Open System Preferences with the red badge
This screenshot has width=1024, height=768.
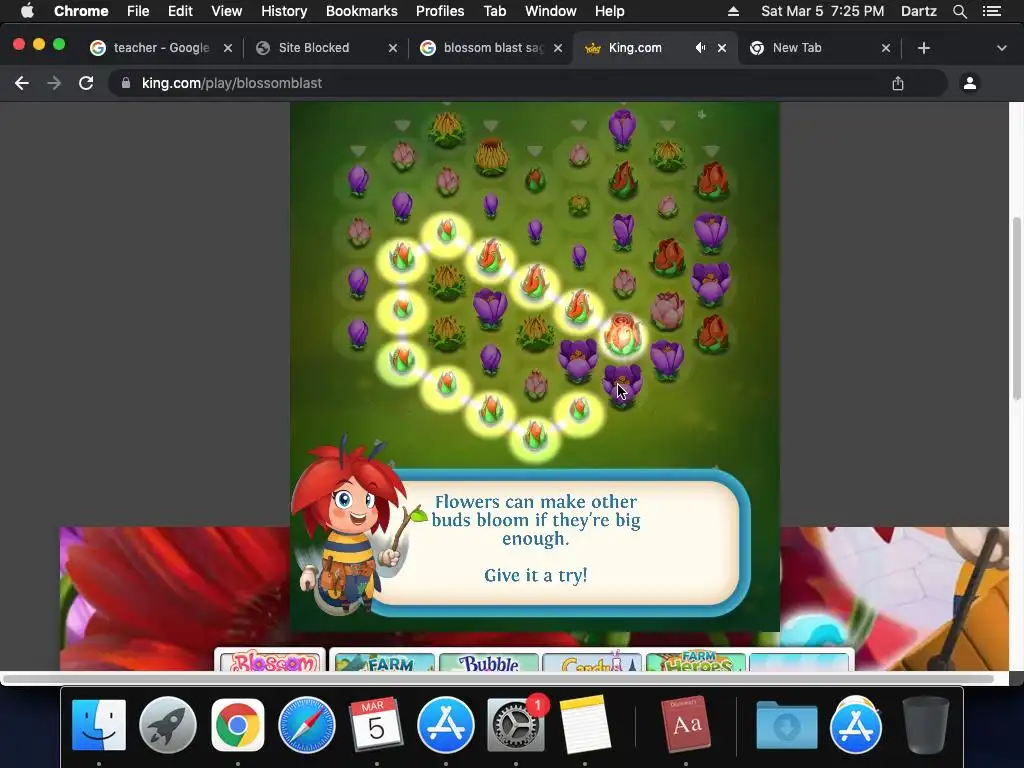[516, 725]
